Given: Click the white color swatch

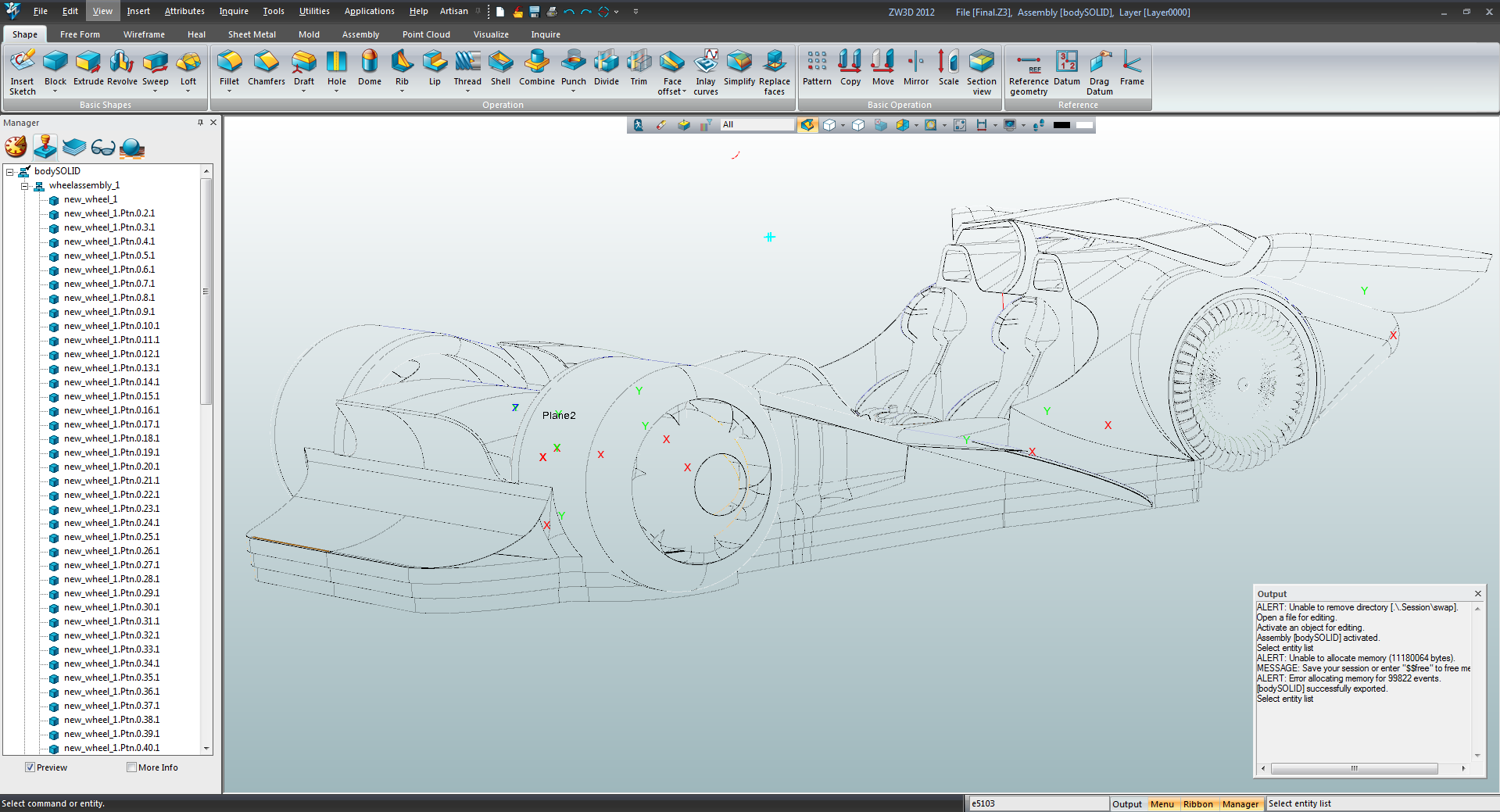Looking at the screenshot, I should pyautogui.click(x=1084, y=125).
